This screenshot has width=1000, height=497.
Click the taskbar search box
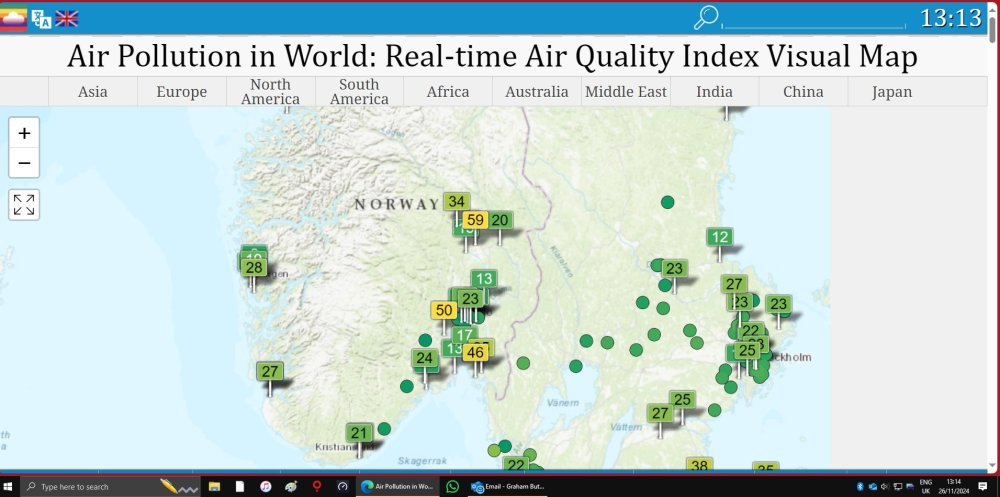pyautogui.click(x=110, y=486)
